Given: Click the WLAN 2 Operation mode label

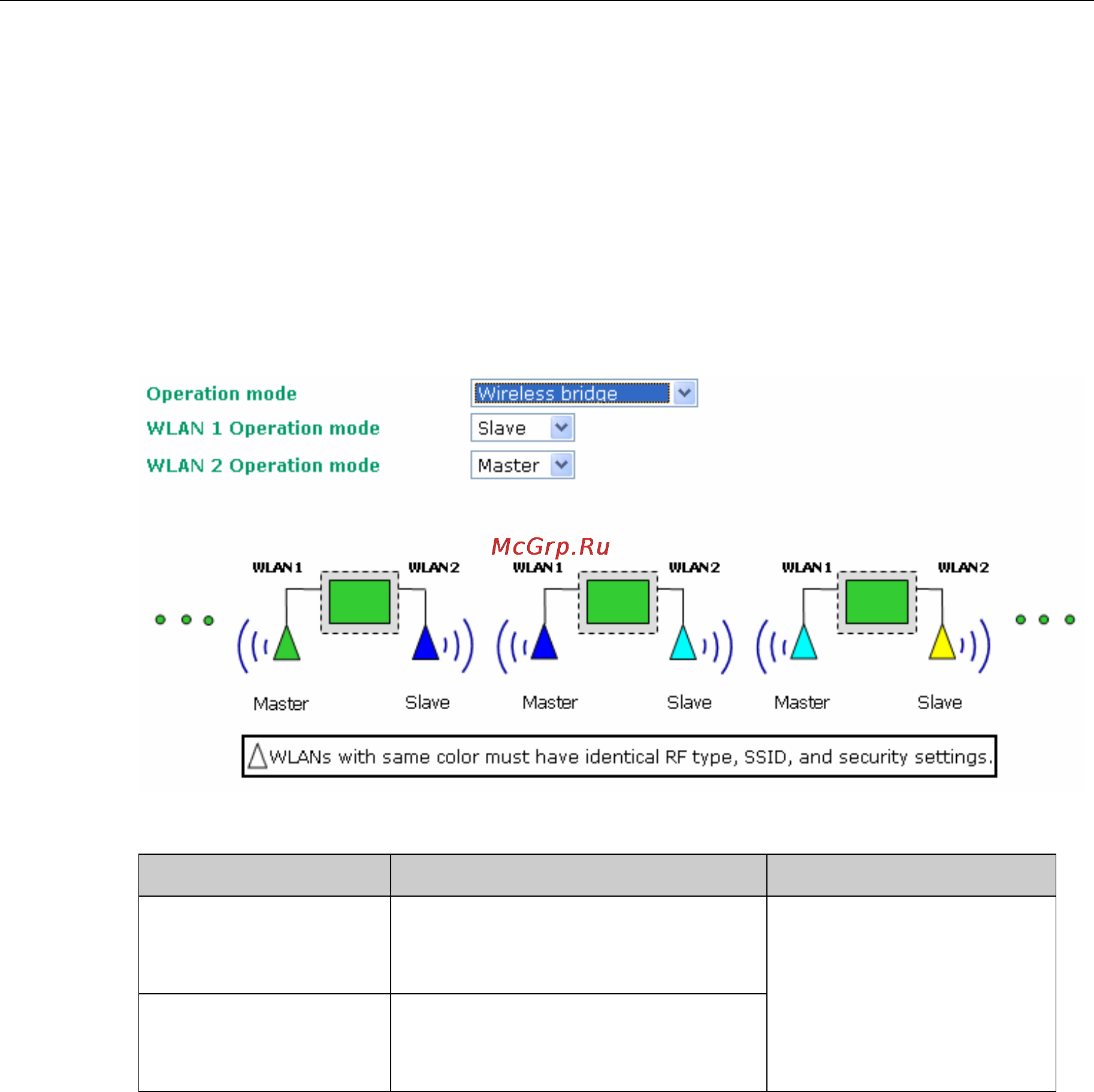Looking at the screenshot, I should (x=263, y=465).
